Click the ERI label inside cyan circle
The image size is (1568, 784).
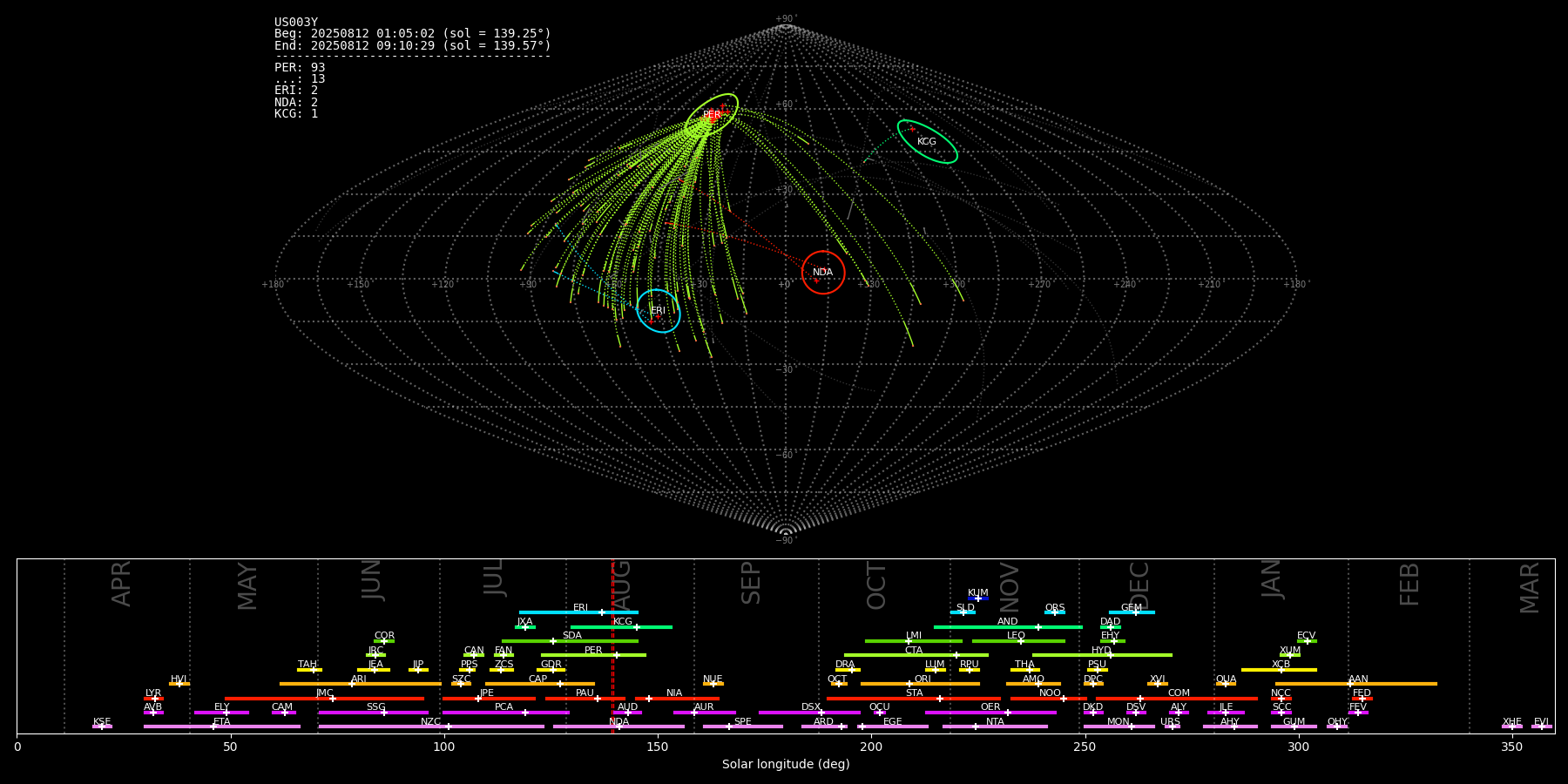(x=658, y=311)
